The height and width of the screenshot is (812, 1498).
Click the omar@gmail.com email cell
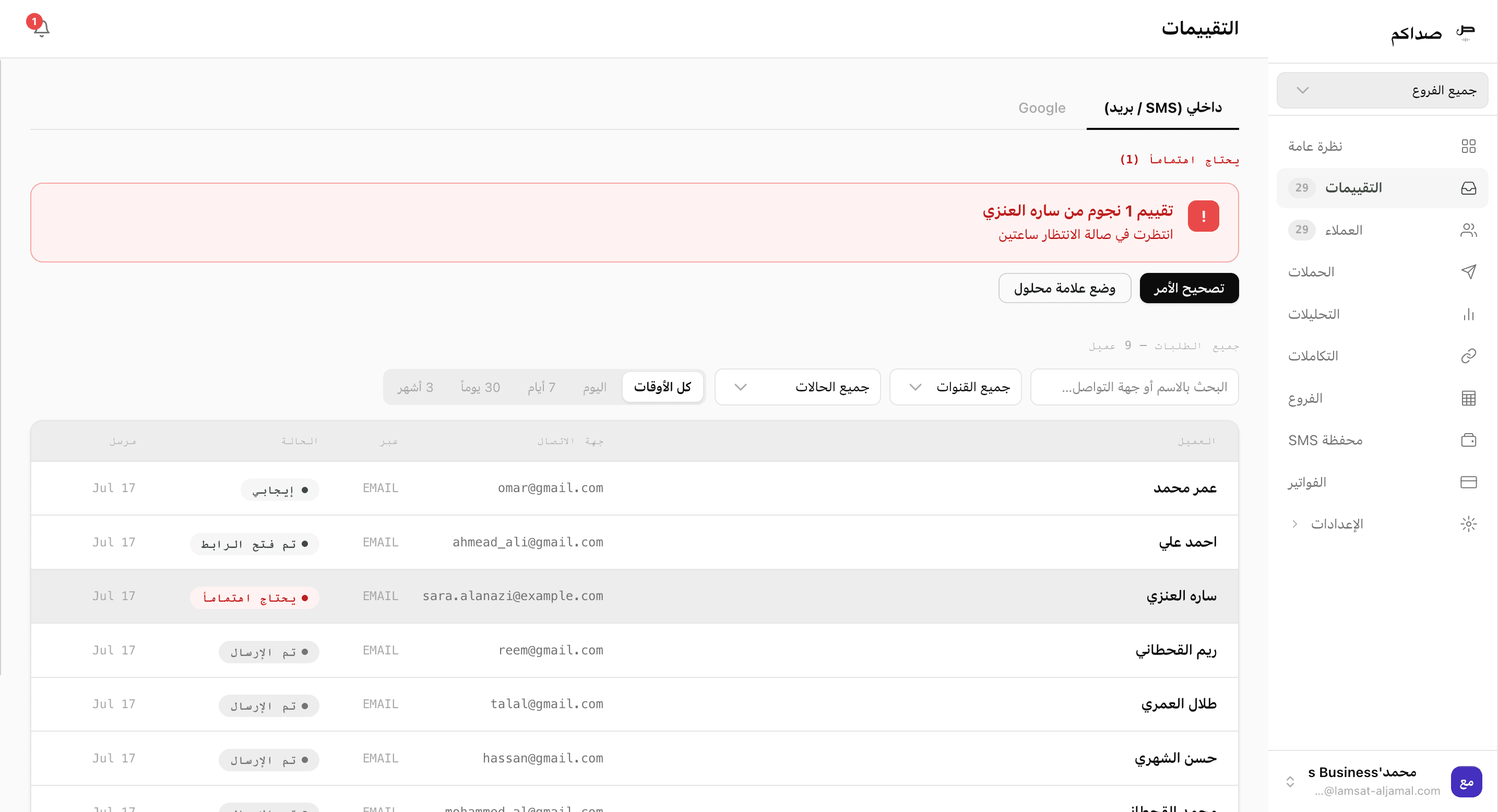[550, 488]
